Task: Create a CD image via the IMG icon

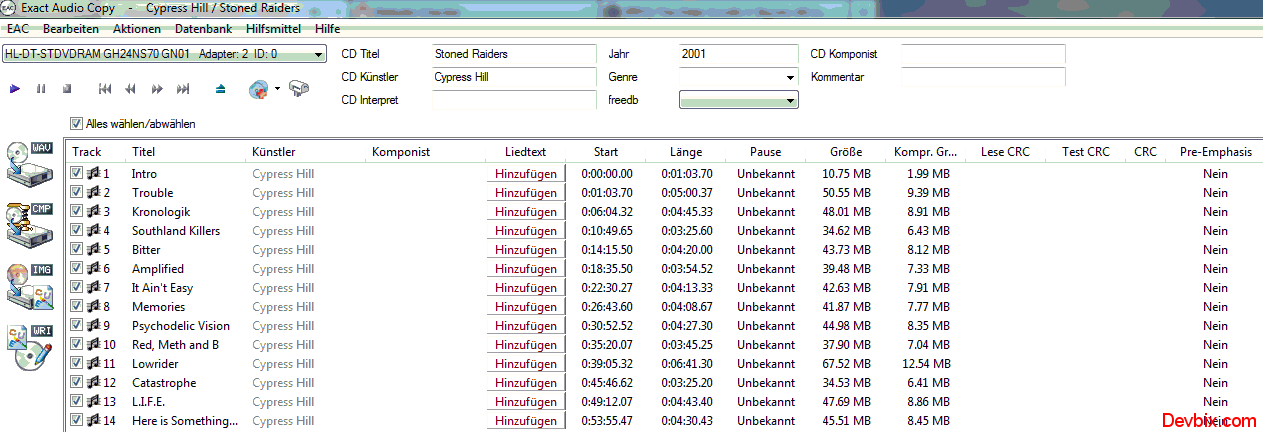Action: (29, 287)
